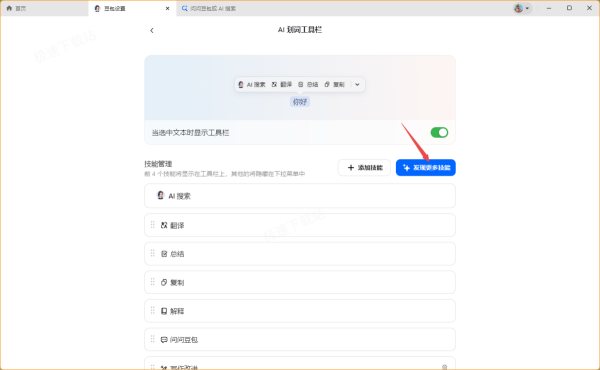Click the search icon on the AI 搜索 tab
600x370 pixels.
point(184,8)
